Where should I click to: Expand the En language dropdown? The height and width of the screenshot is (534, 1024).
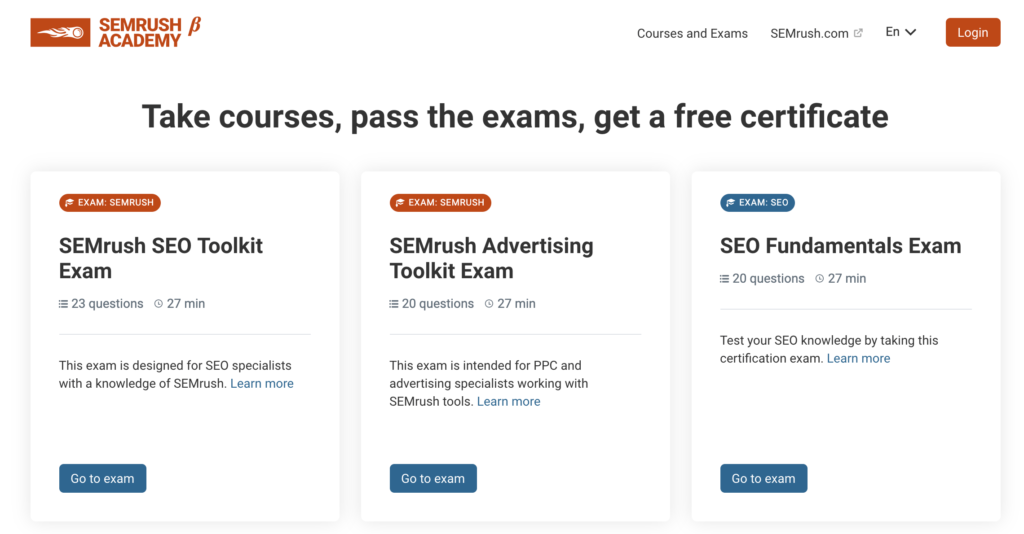point(901,32)
